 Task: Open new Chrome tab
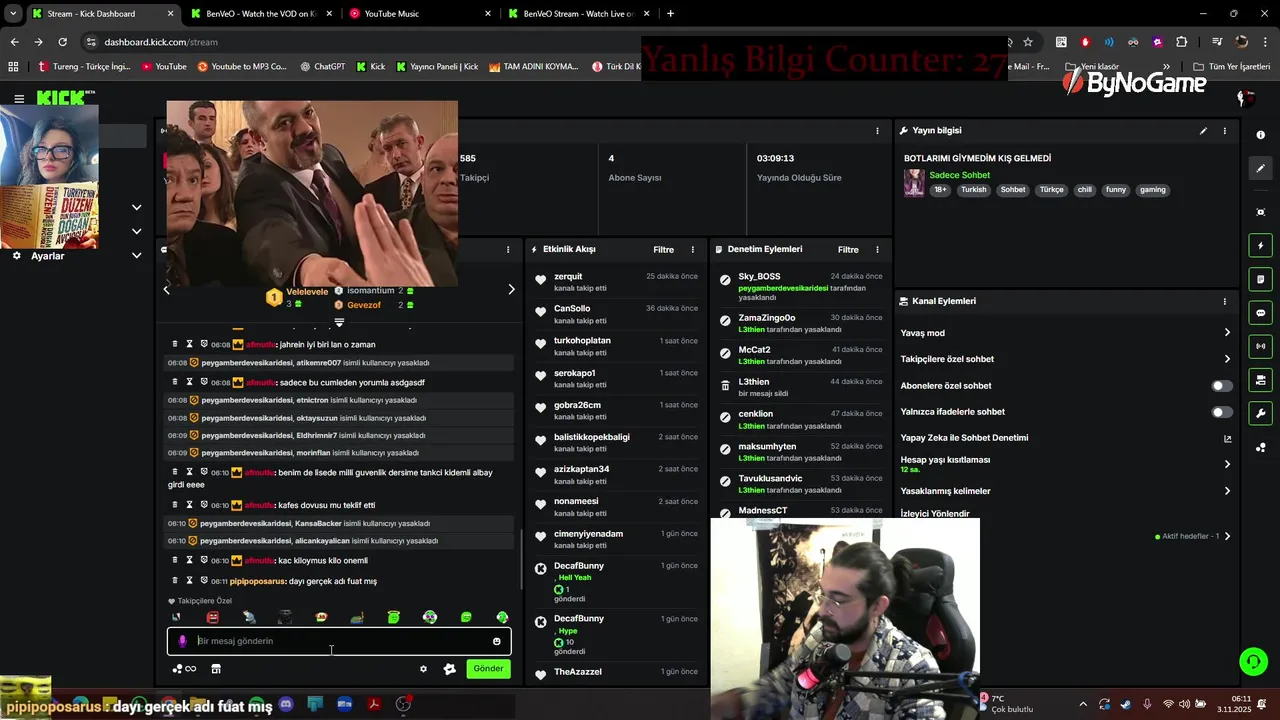670,14
